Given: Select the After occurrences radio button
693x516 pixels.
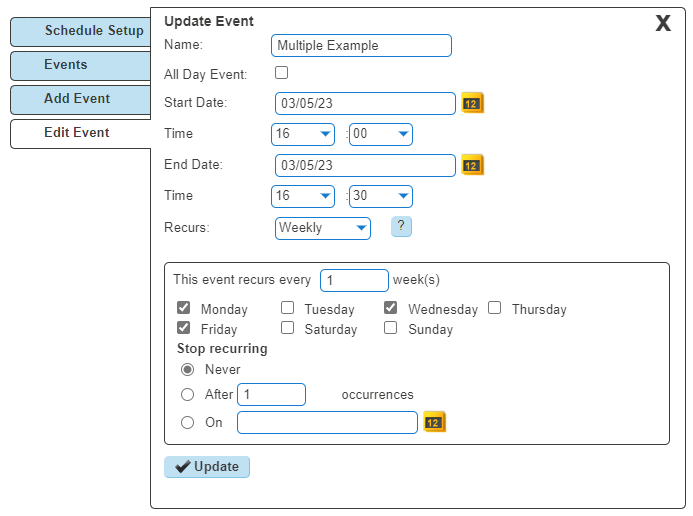Looking at the screenshot, I should pyautogui.click(x=187, y=394).
